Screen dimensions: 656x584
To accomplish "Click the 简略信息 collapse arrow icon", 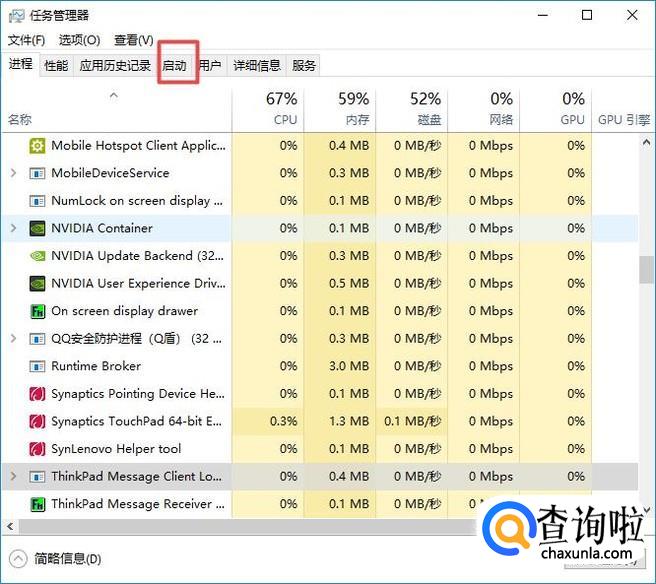I will click(x=18, y=558).
